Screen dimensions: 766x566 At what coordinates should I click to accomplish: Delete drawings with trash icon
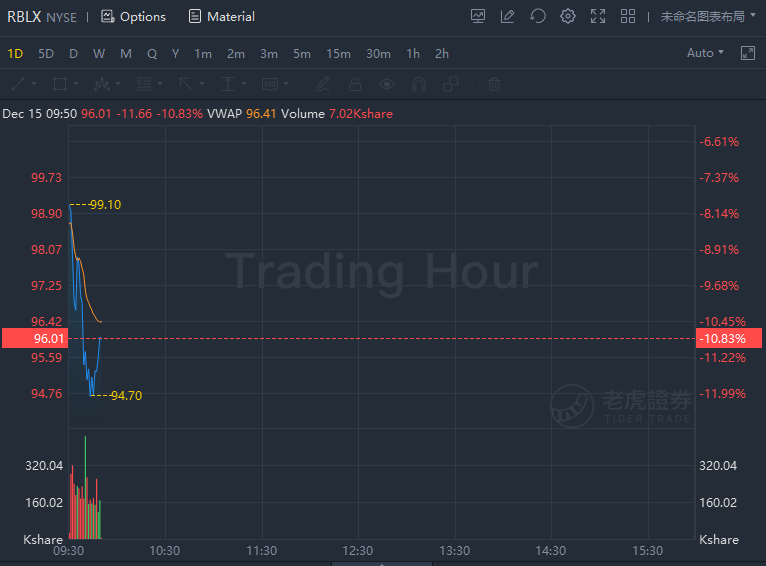494,84
